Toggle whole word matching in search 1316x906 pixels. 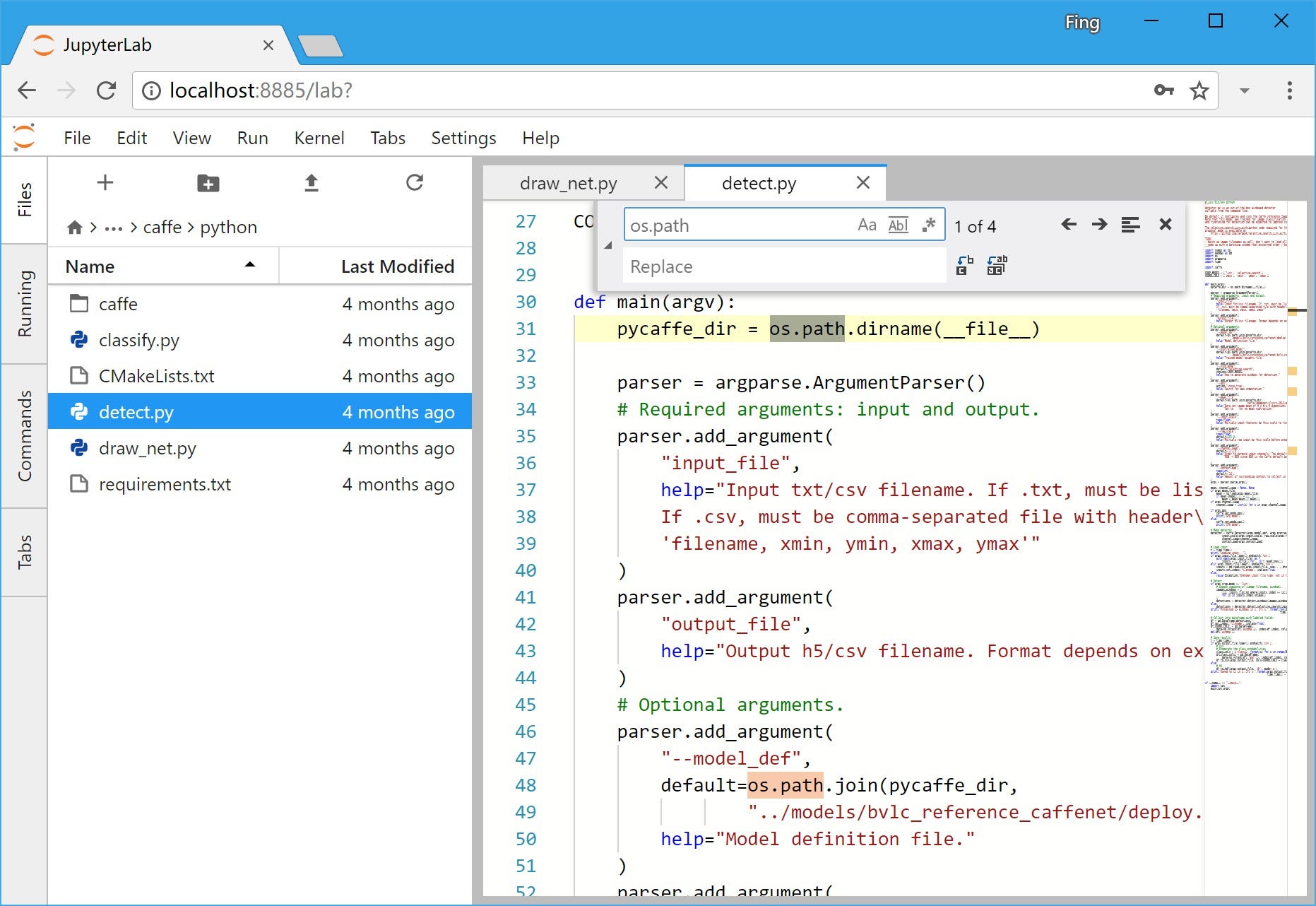pyautogui.click(x=898, y=225)
